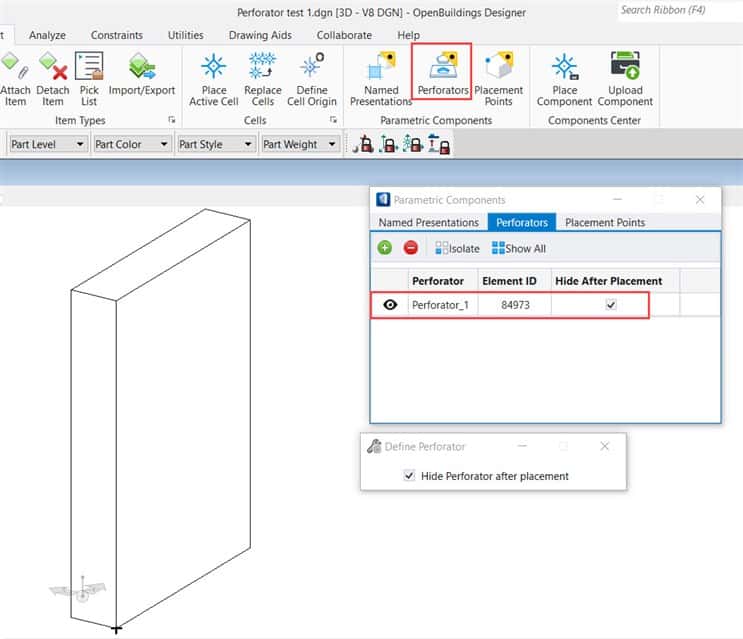Open the Part Weight dropdown
Viewport: 743px width, 639px height.
[300, 144]
